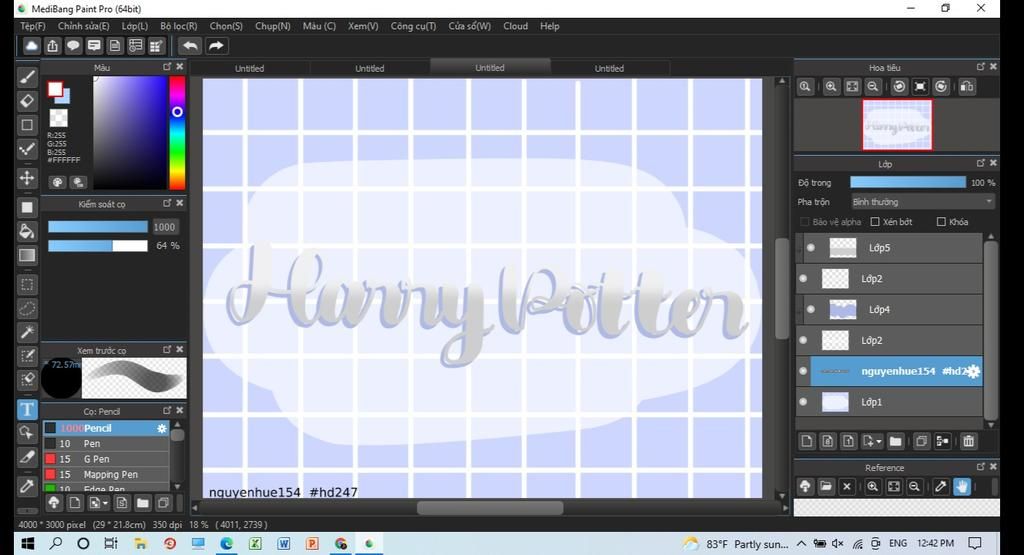This screenshot has height=555, width=1024.
Task: Float the Reference panel
Action: 980,467
